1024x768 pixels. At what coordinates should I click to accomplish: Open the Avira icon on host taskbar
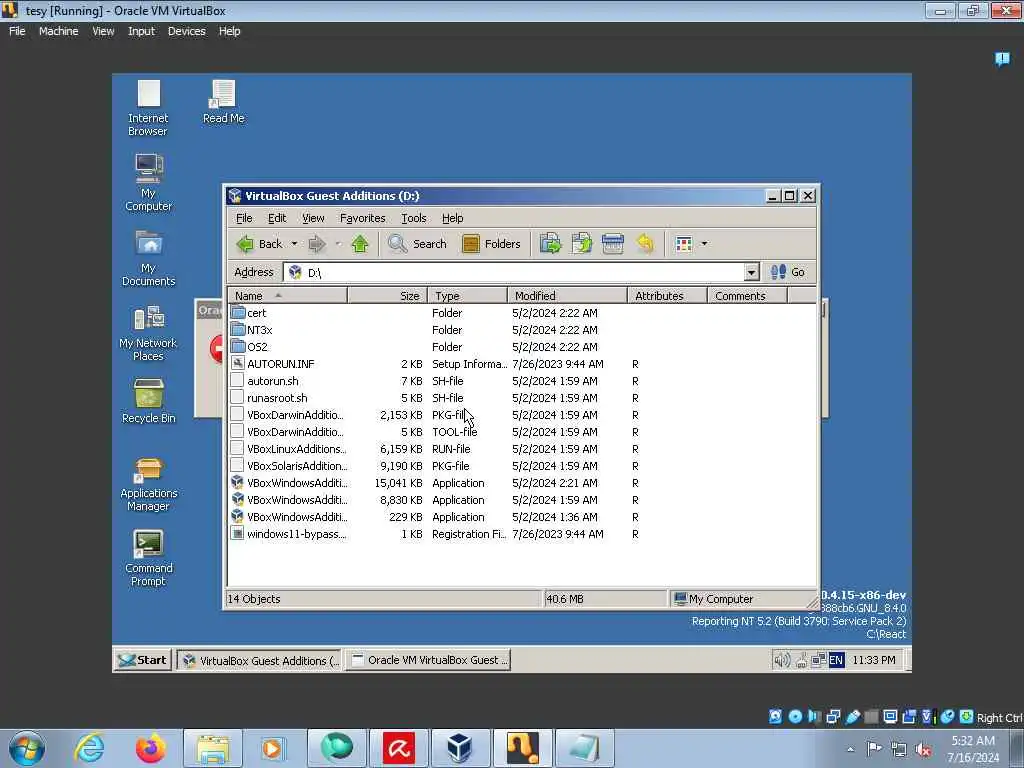pos(398,748)
